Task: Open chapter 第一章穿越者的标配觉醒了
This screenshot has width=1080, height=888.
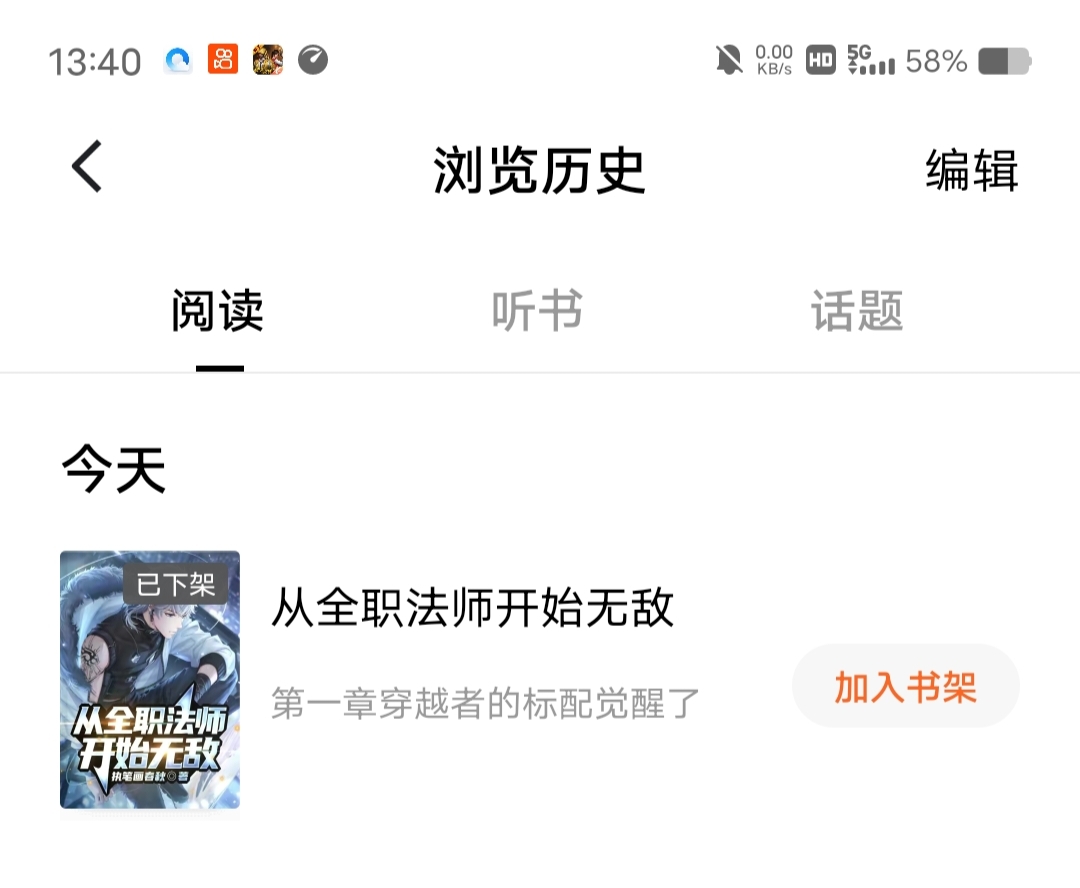Action: 485,703
